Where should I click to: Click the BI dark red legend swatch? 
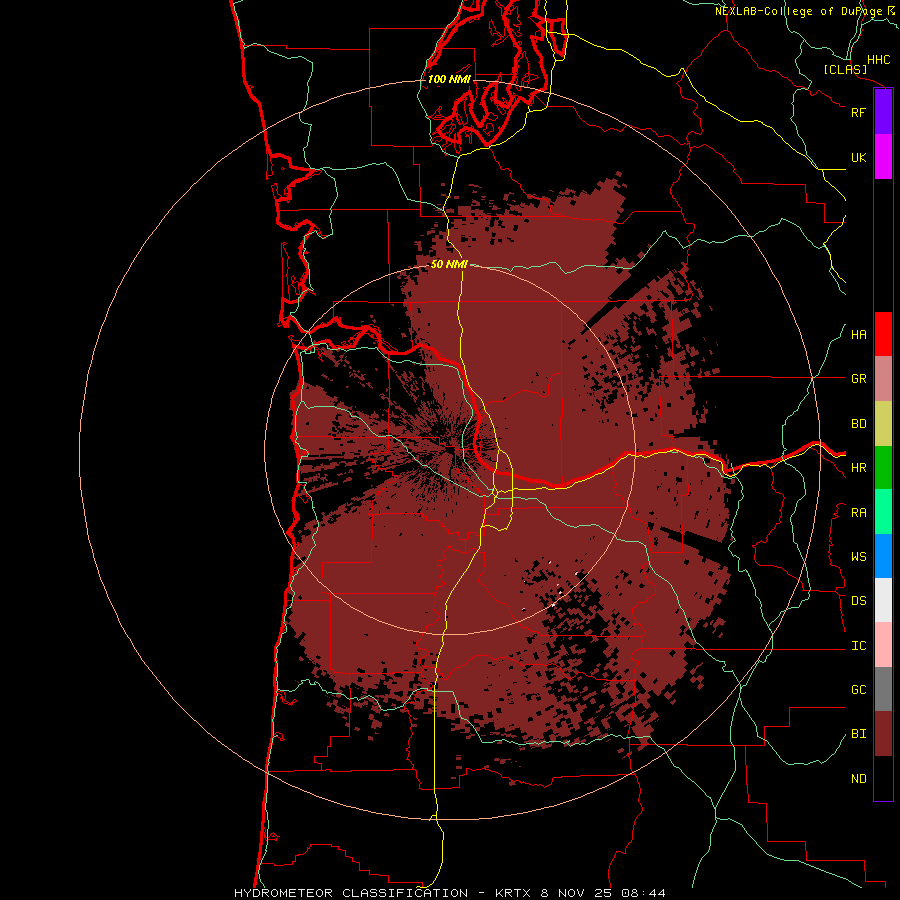883,734
